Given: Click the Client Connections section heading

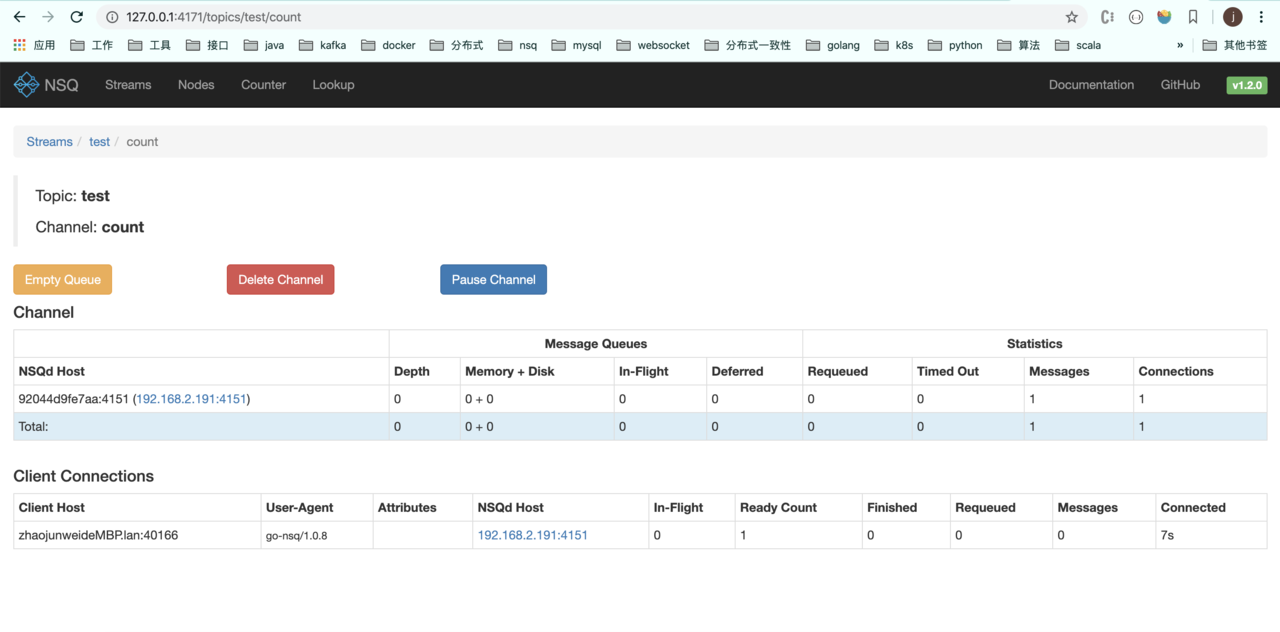Looking at the screenshot, I should pos(84,476).
